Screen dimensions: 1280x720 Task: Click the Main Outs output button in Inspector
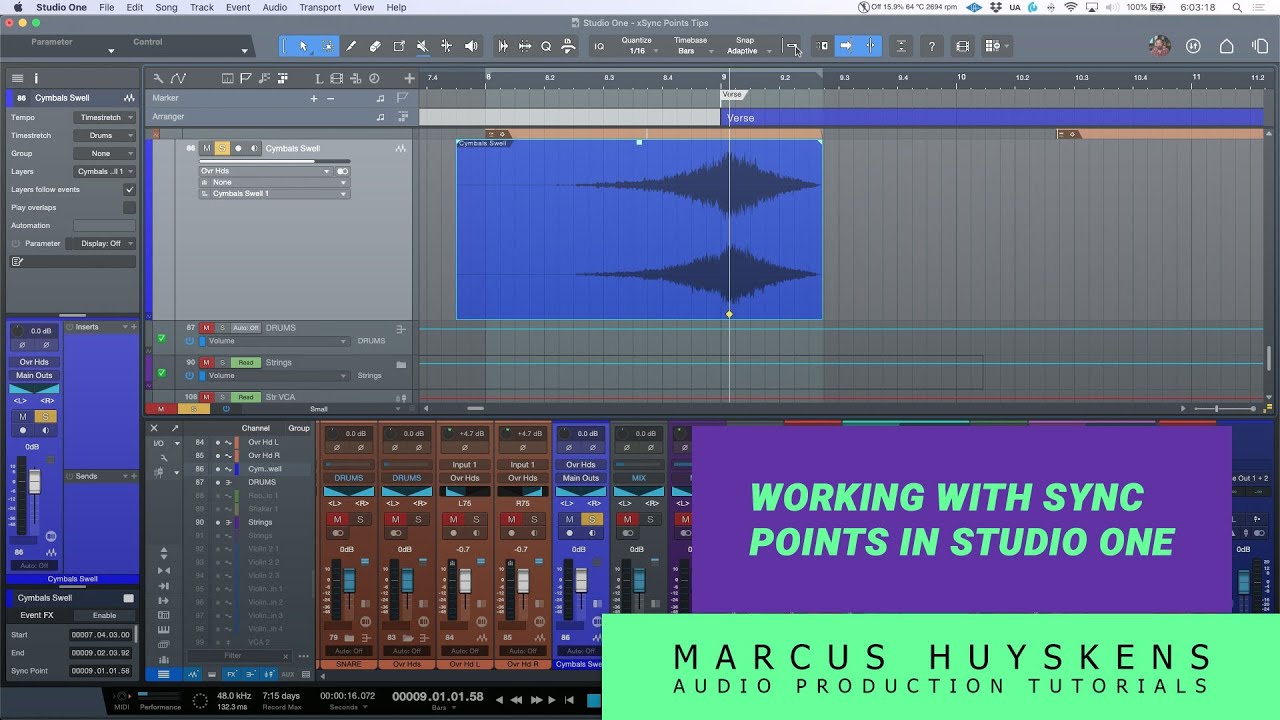click(34, 376)
